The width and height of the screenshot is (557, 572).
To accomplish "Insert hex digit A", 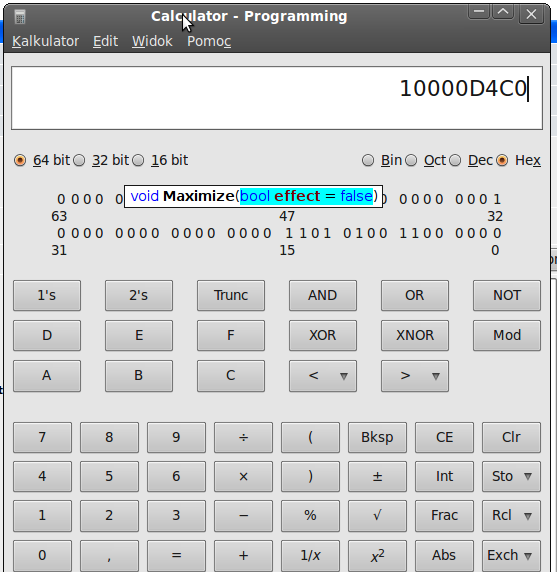I will tap(47, 376).
